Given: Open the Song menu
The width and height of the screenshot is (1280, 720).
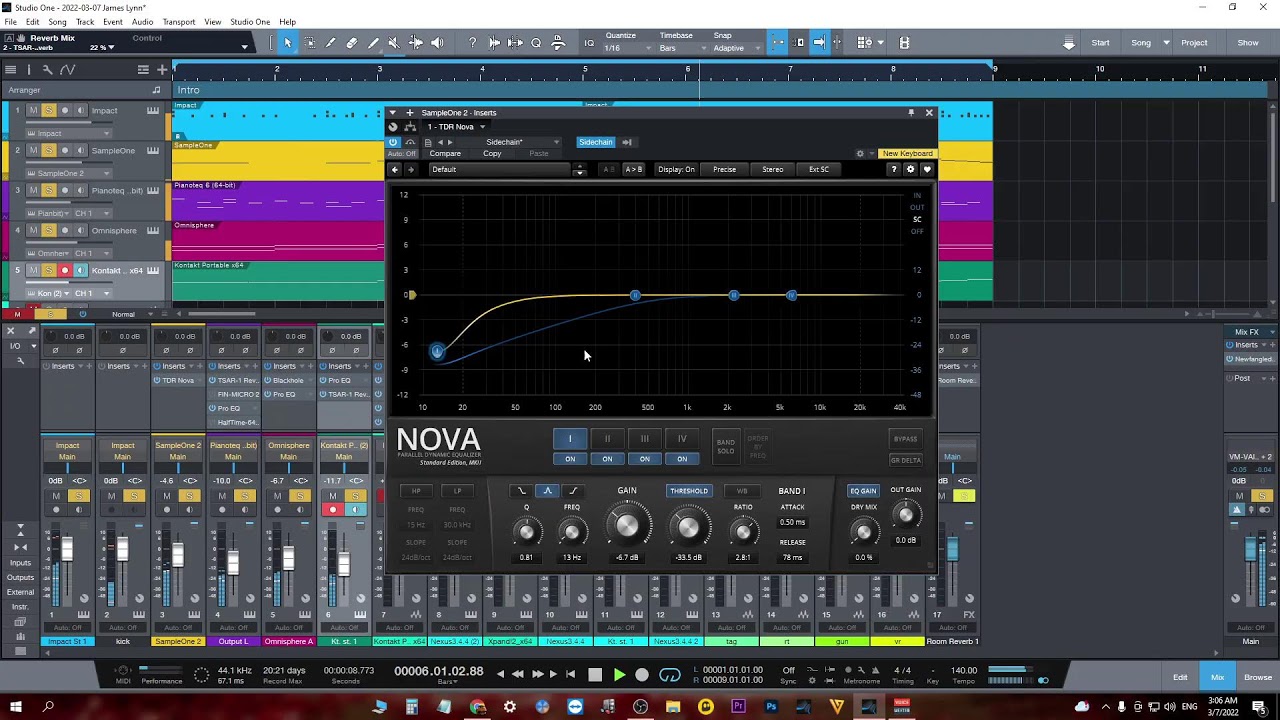Looking at the screenshot, I should click(x=58, y=22).
